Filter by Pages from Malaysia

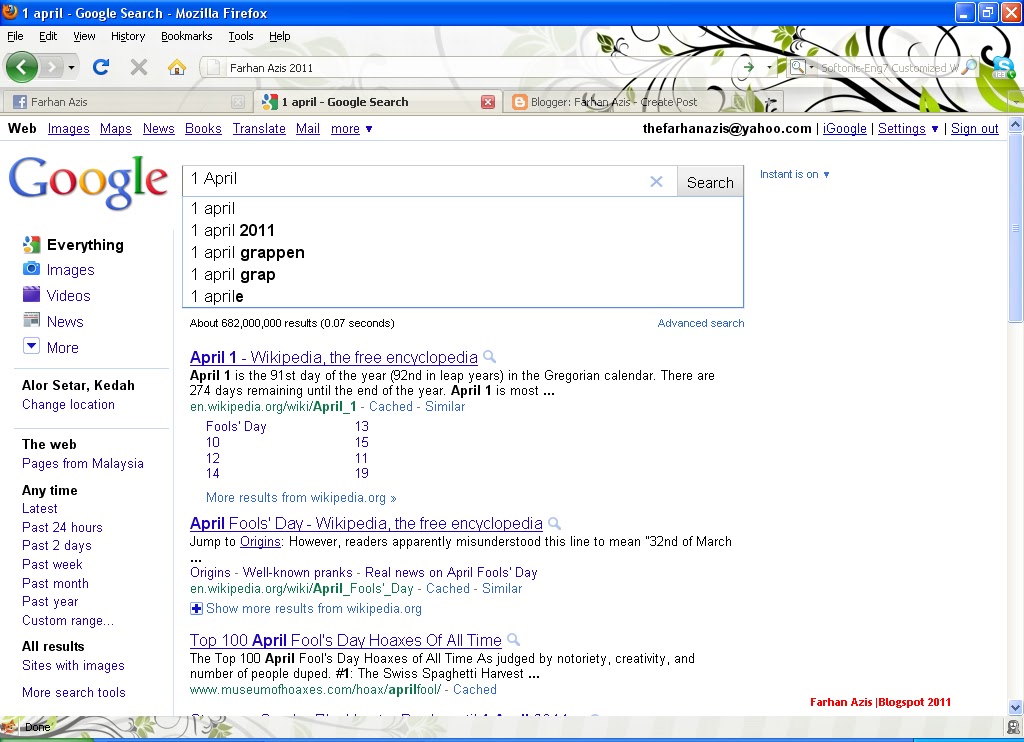pyautogui.click(x=83, y=463)
